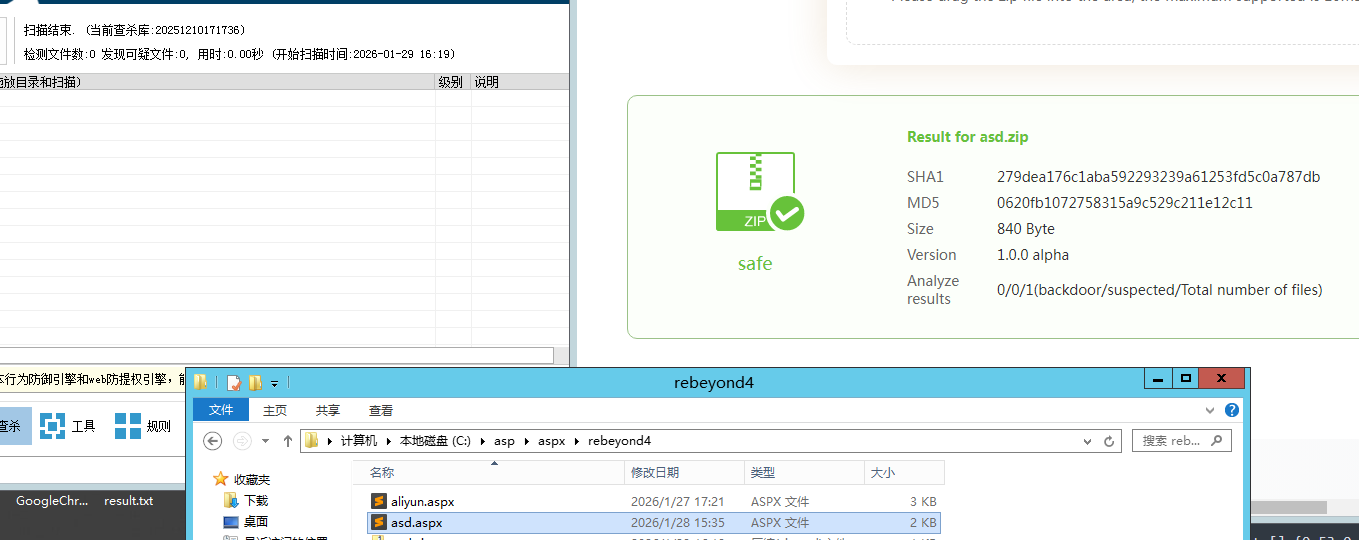Viewport: 1359px width, 540px height.
Task: Expand the ribbon with the chevron
Action: (1213, 410)
